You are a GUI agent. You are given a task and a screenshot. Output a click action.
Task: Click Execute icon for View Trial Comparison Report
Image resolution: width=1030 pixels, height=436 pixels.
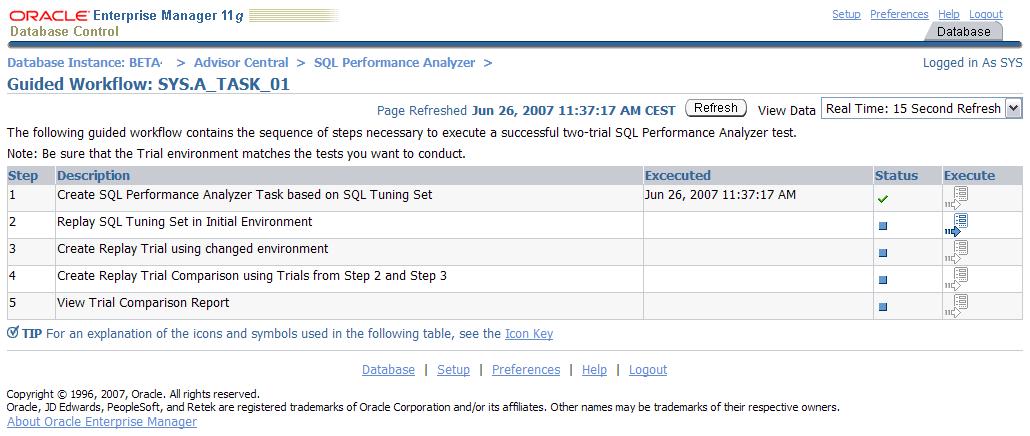pos(957,306)
